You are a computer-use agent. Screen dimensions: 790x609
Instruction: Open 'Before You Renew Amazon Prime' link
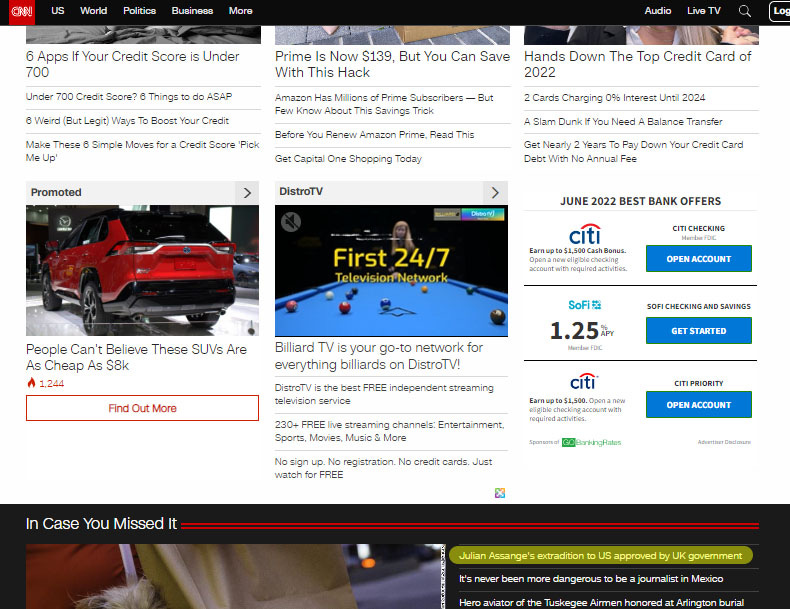374,135
